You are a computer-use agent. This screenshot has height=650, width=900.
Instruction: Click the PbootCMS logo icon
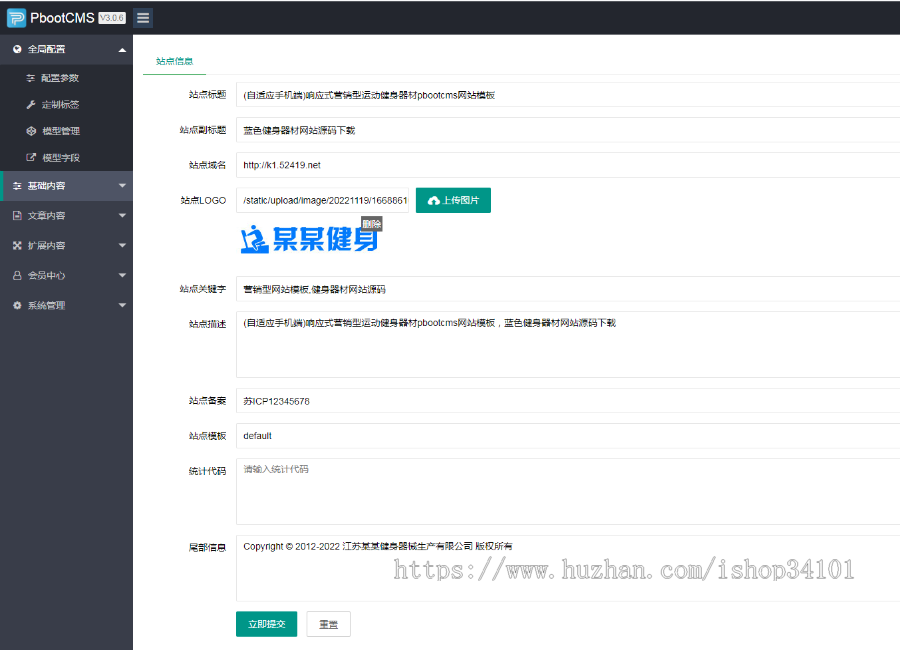point(16,18)
